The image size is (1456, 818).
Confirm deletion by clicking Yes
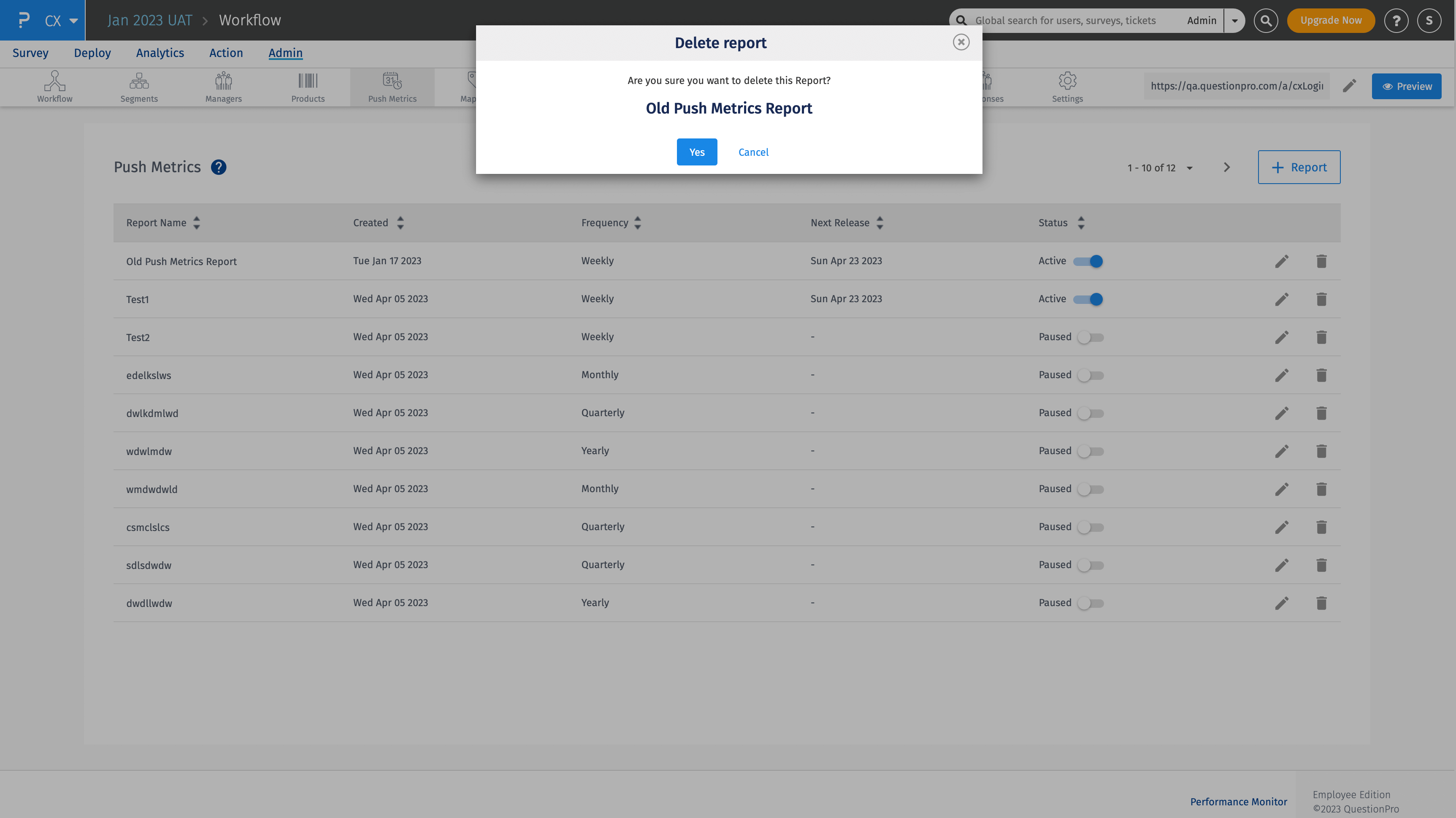(x=696, y=152)
